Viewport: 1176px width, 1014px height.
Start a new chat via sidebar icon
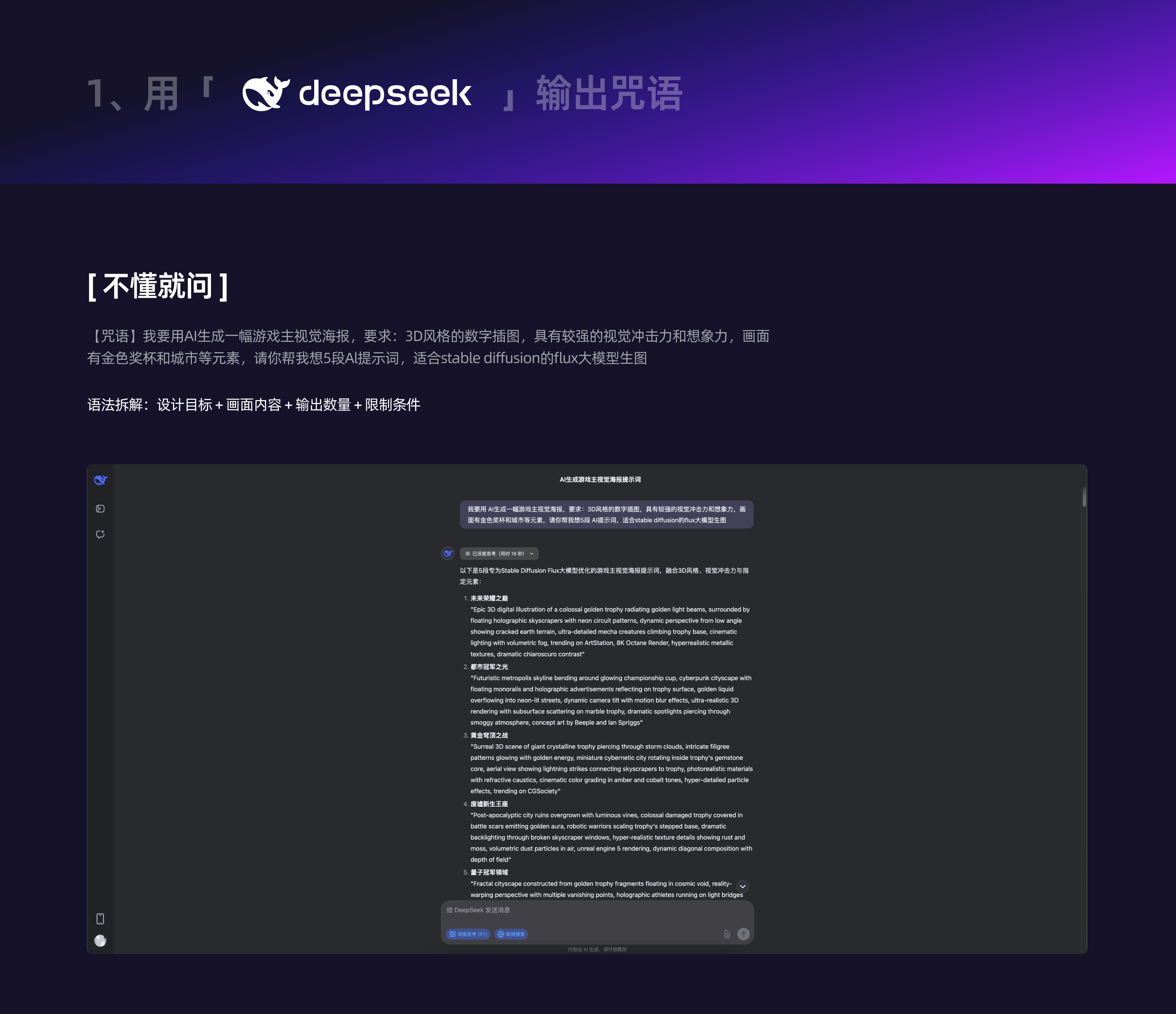(x=100, y=534)
